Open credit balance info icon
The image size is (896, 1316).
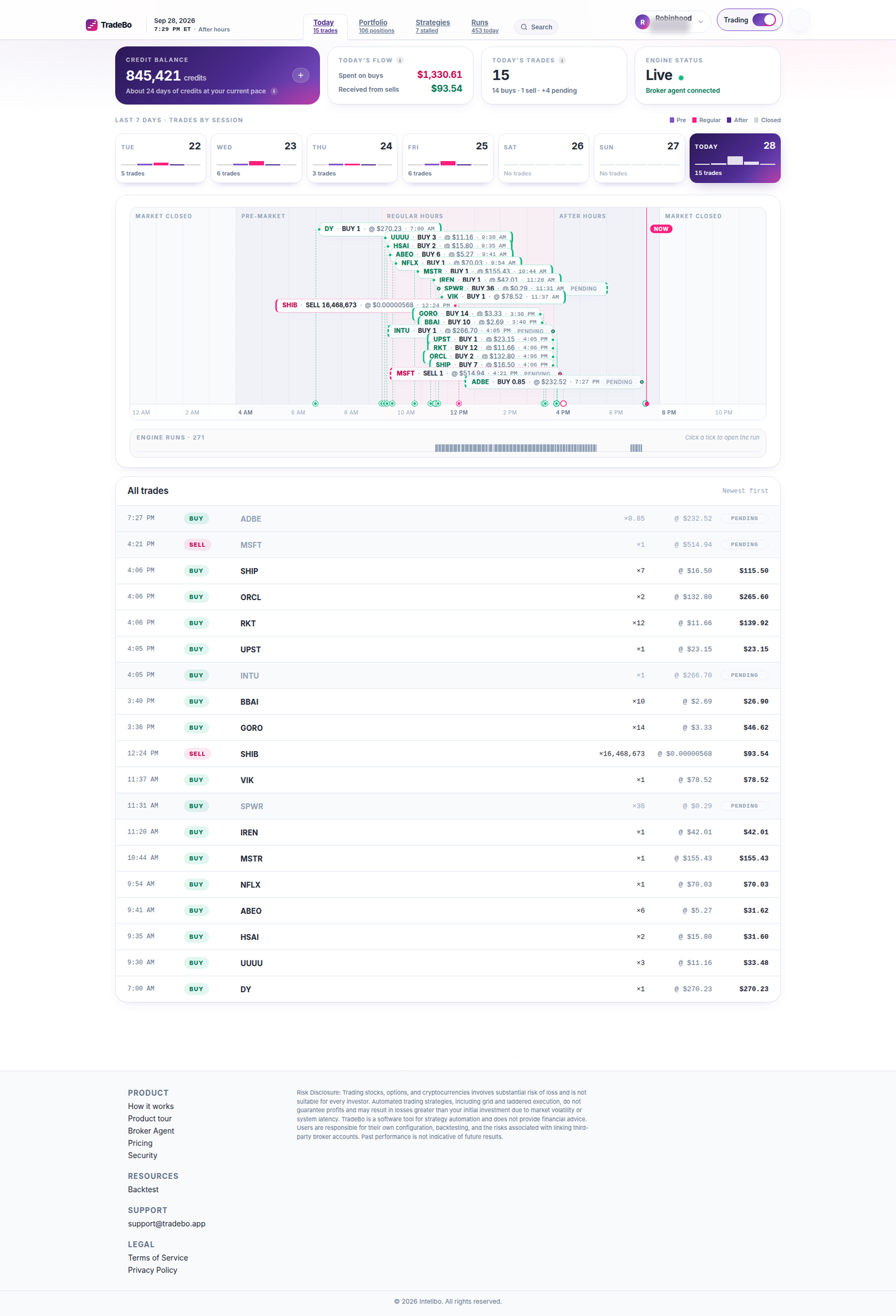tap(274, 91)
